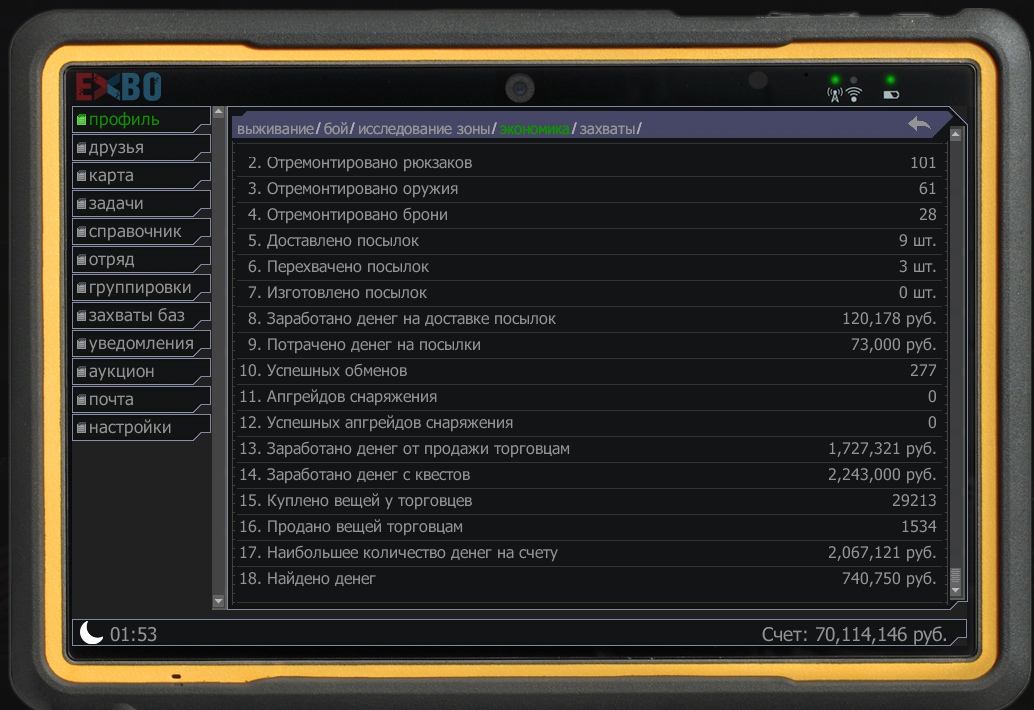The width and height of the screenshot is (1034, 710).
Task: Click the tablet front camera lens
Action: 519,88
